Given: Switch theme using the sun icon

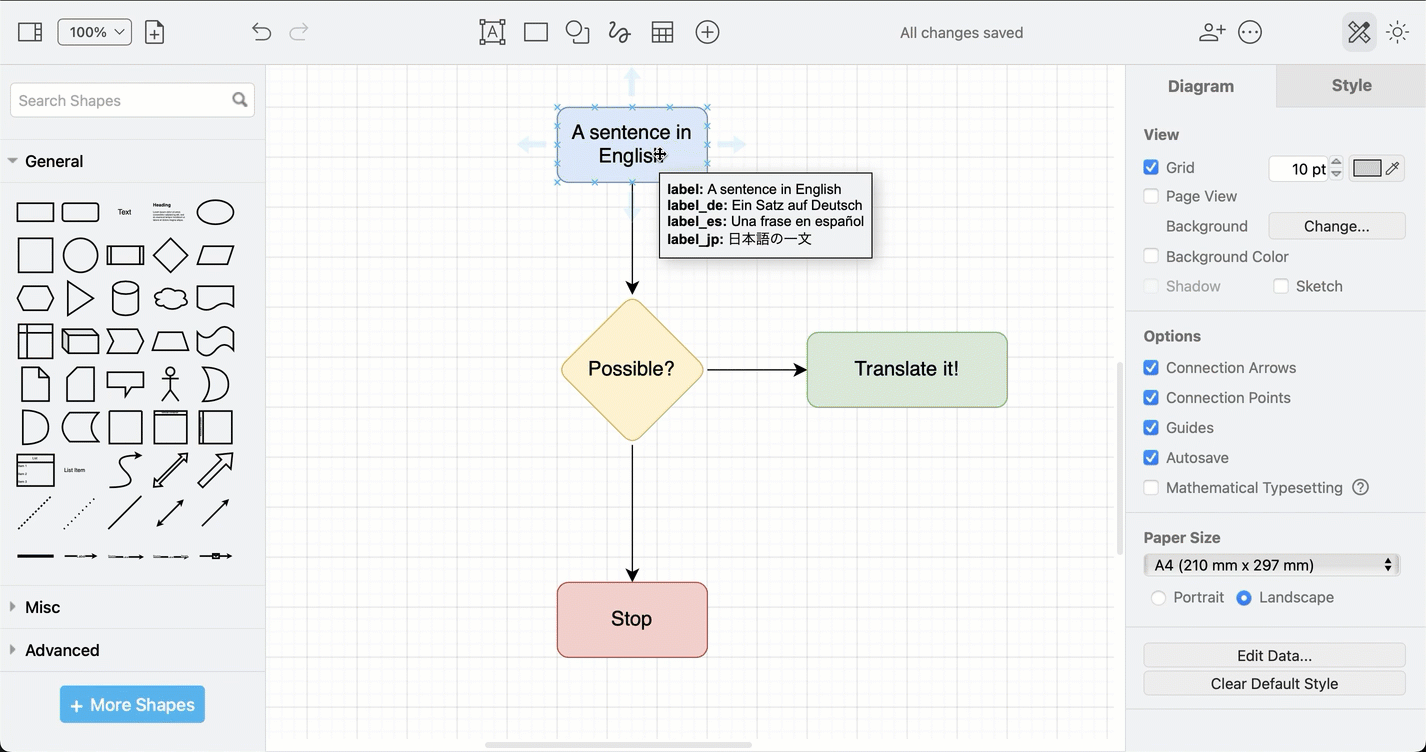Looking at the screenshot, I should point(1397,32).
